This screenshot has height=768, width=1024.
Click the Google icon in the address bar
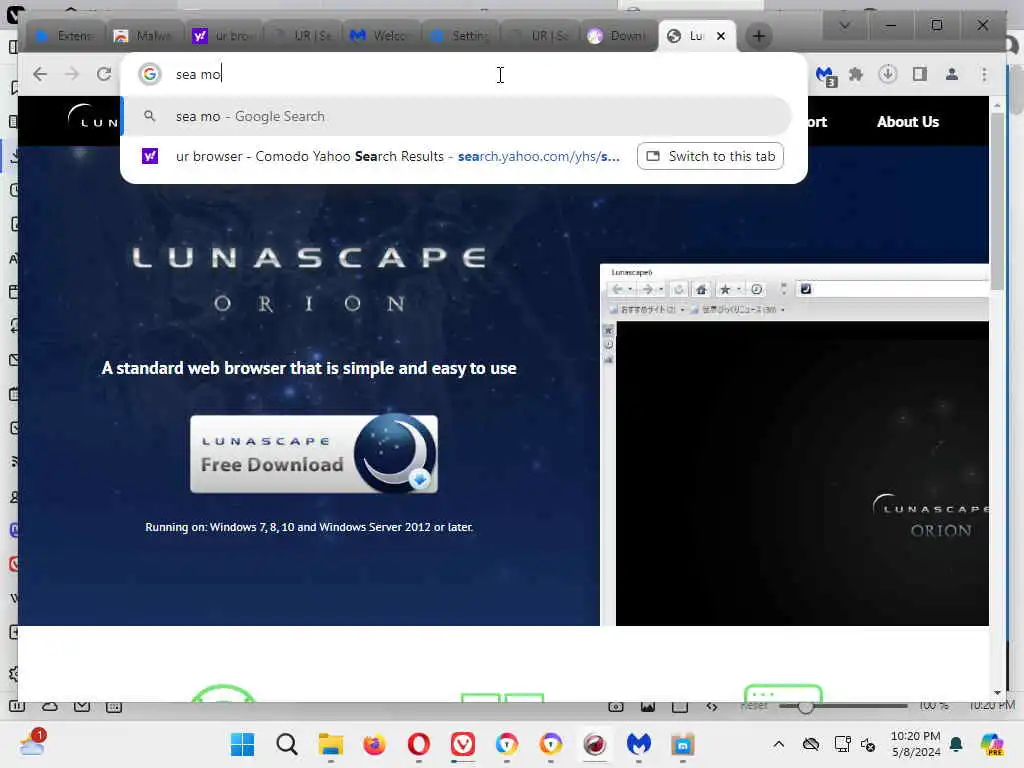150,74
